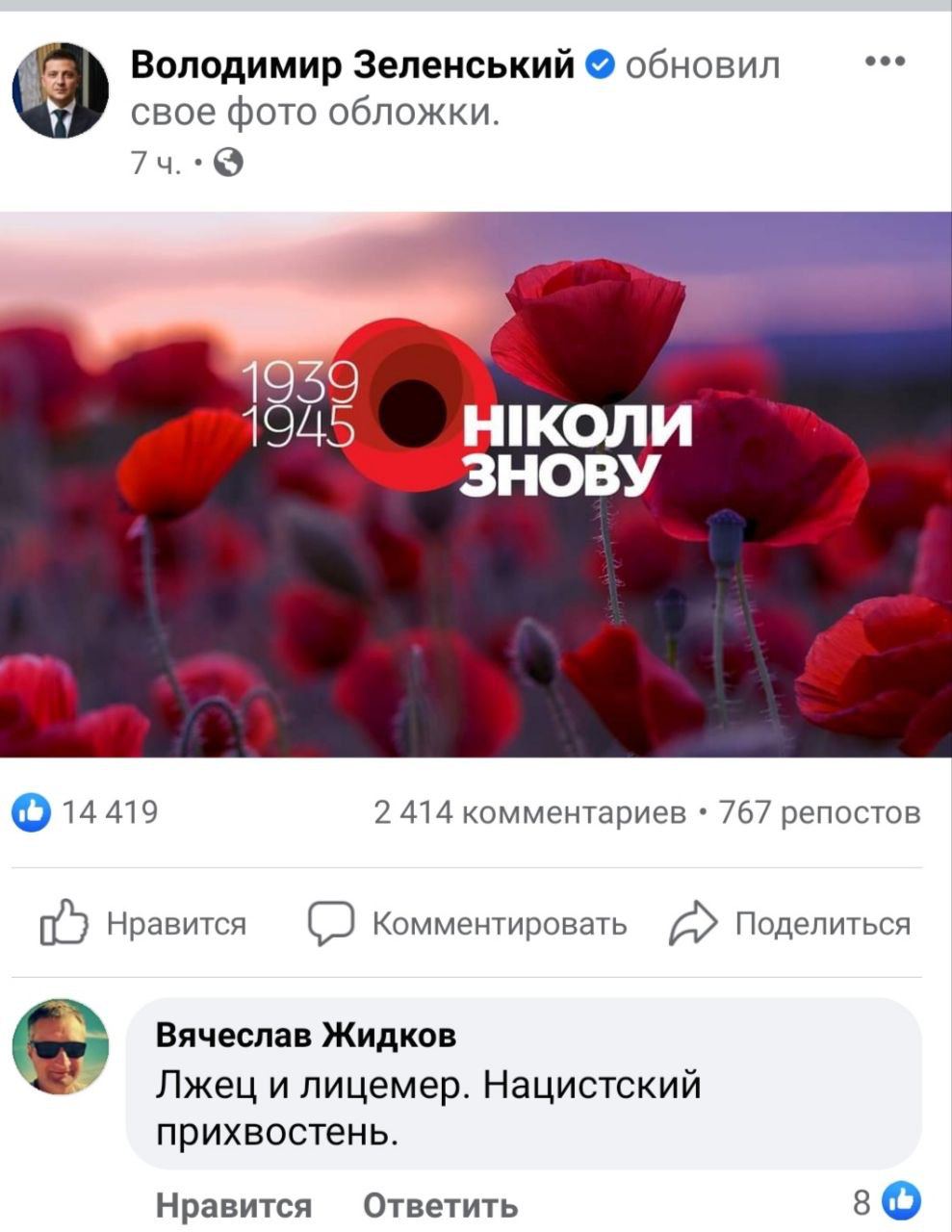
Task: View the 2 414 комментариев list
Action: [530, 813]
